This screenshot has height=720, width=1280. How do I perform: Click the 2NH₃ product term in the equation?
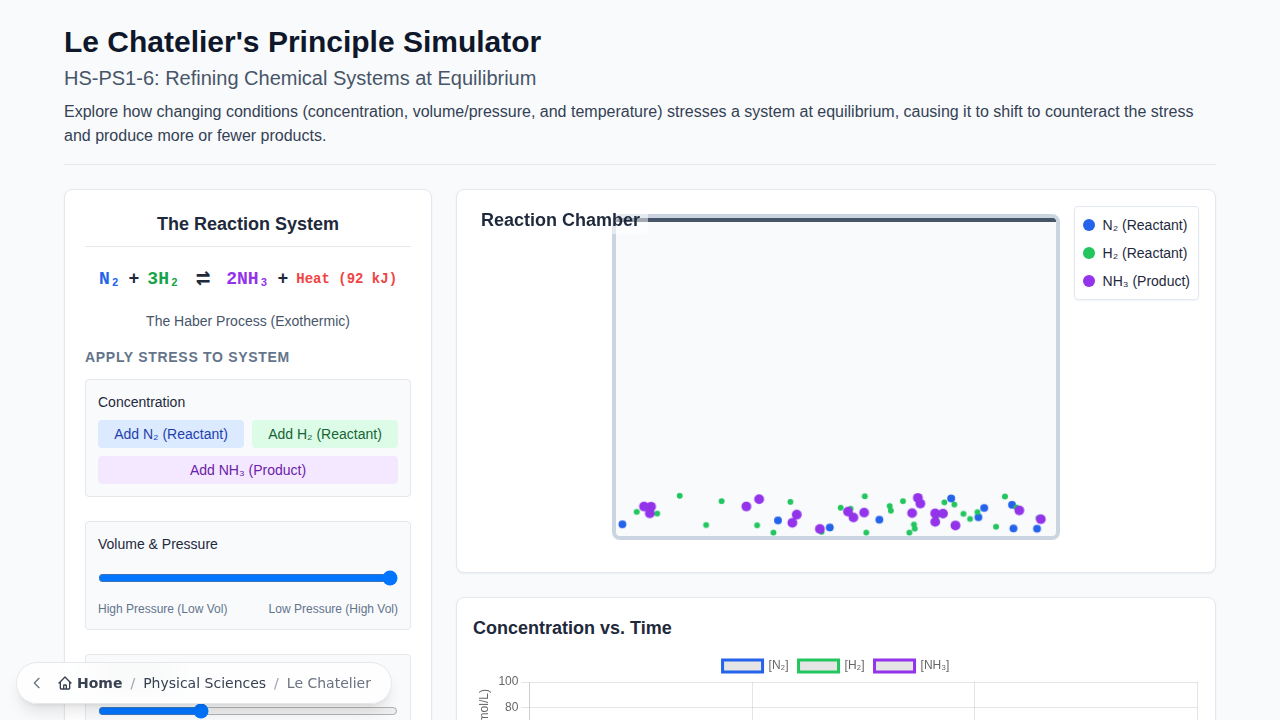[x=246, y=278]
